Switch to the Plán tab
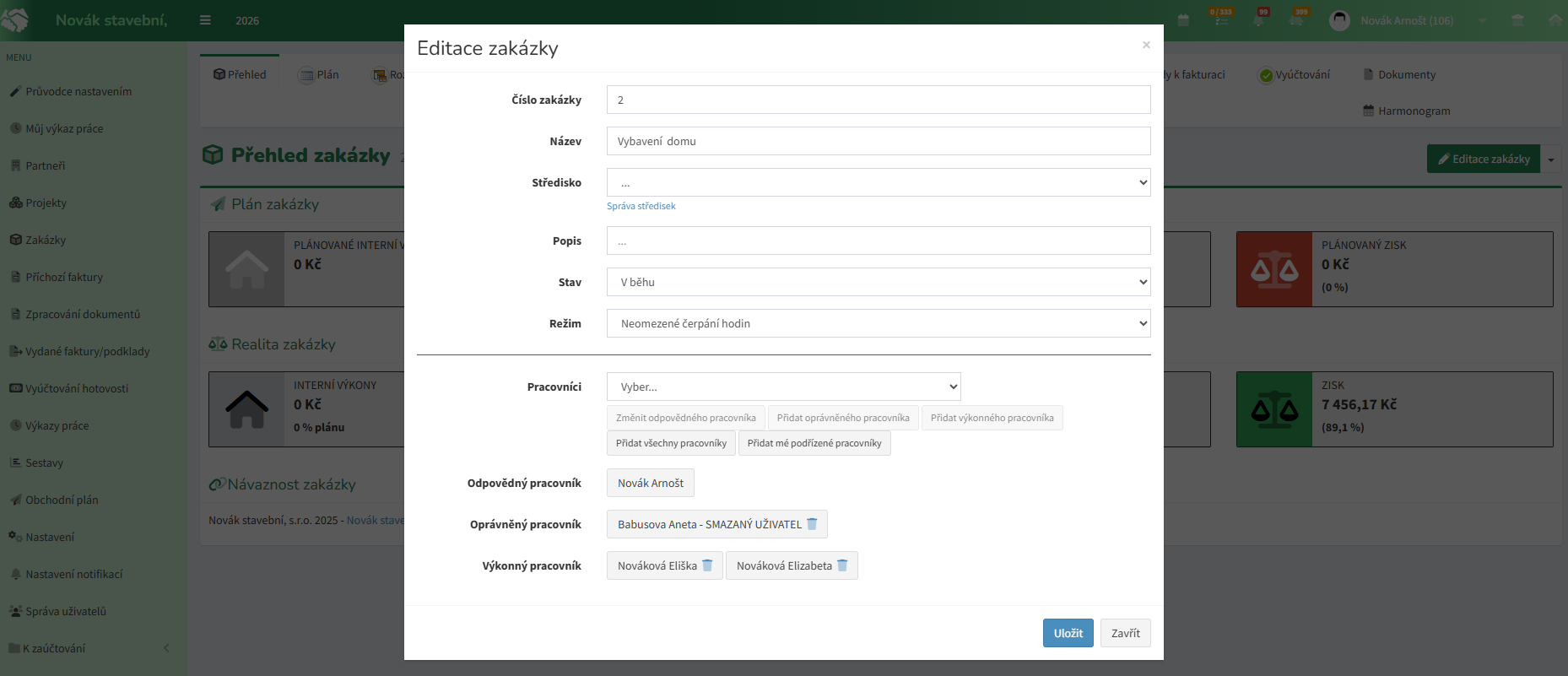Viewport: 1568px width, 676px height. click(x=318, y=74)
